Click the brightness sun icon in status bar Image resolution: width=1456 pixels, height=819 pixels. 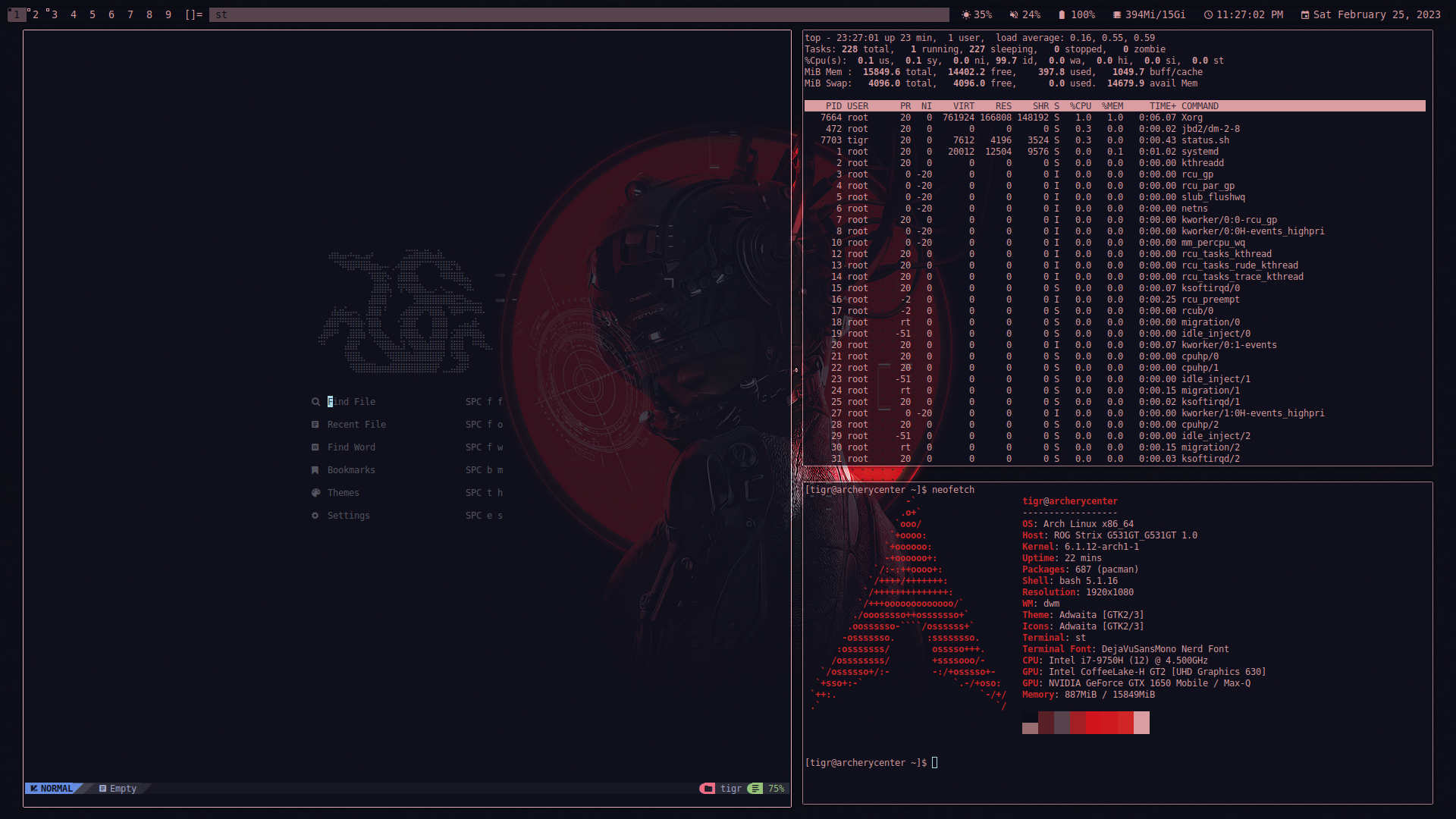(x=965, y=14)
